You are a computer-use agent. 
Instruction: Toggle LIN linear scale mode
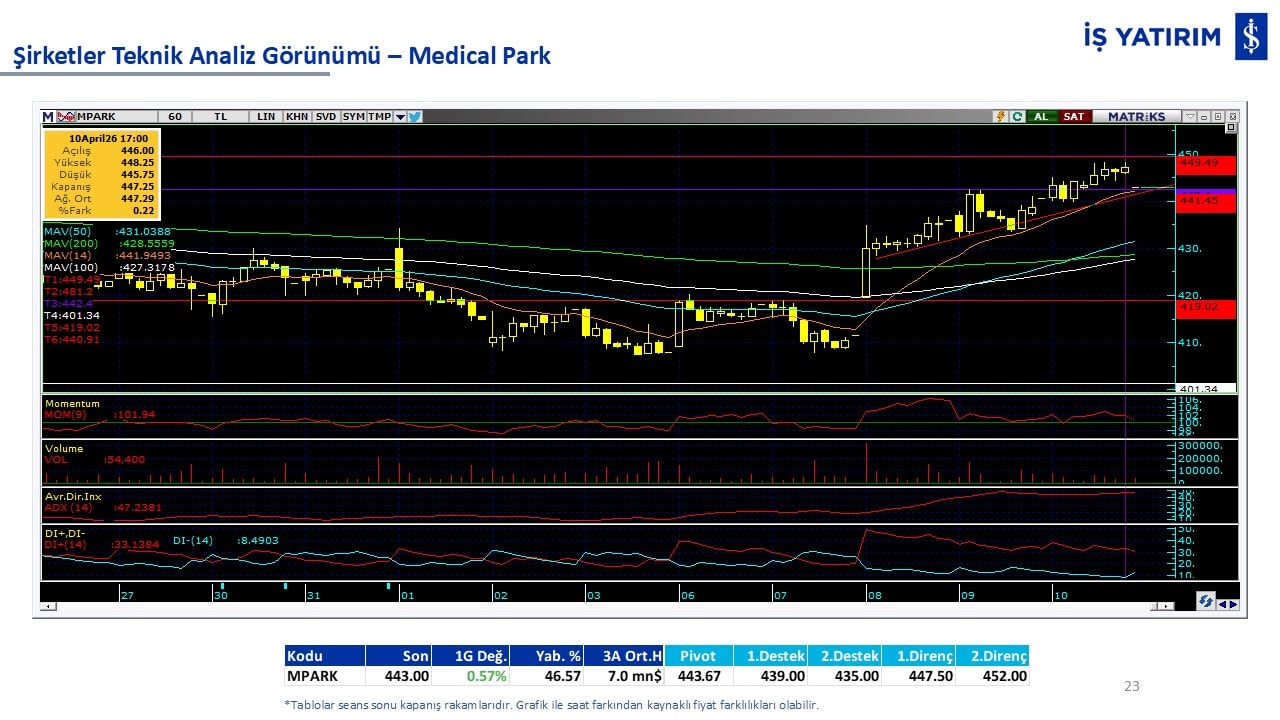tap(265, 117)
